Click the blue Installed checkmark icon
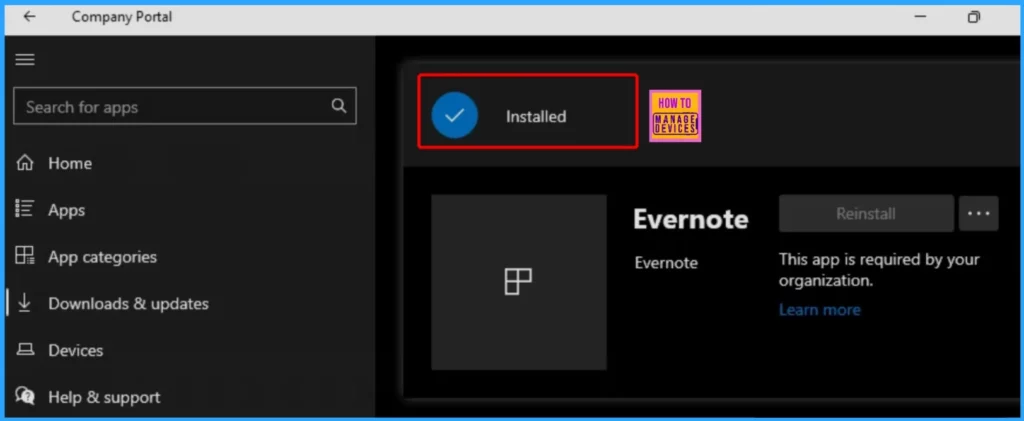Screen dimensions: 1024x421 click(455, 116)
